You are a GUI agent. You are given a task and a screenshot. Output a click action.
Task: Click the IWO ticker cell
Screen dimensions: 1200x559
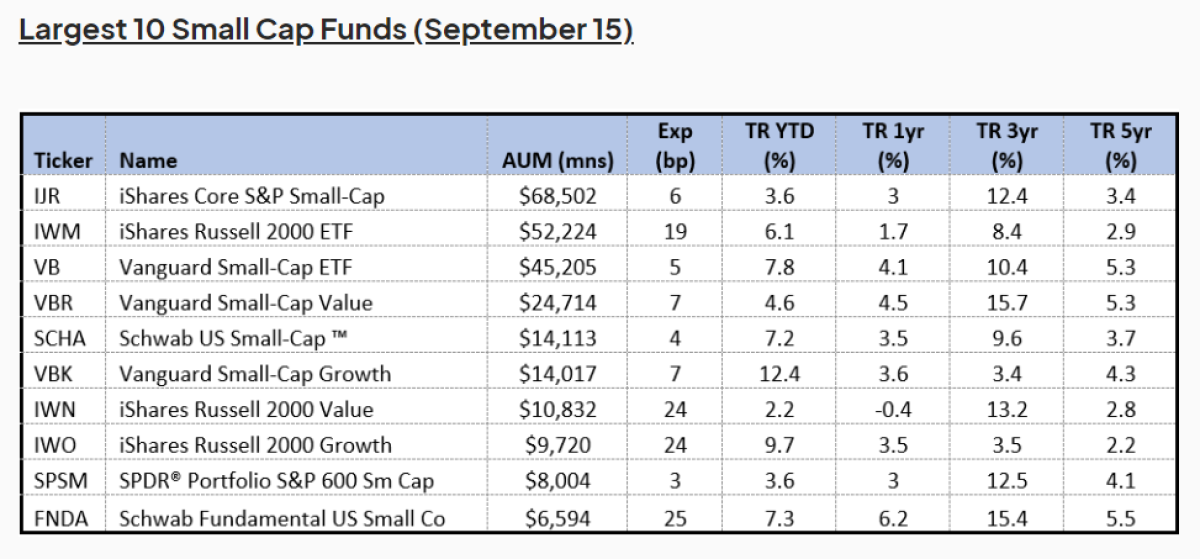pos(55,445)
